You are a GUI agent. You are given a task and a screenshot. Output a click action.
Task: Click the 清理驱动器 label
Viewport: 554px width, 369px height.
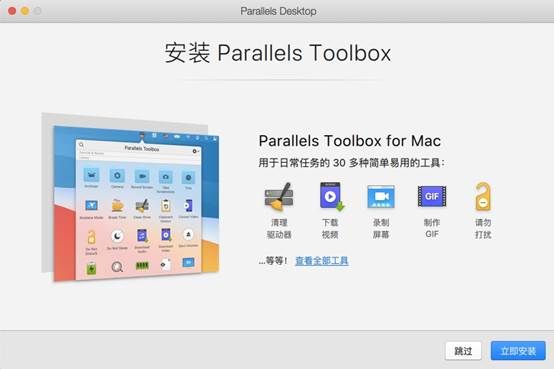[x=279, y=228]
